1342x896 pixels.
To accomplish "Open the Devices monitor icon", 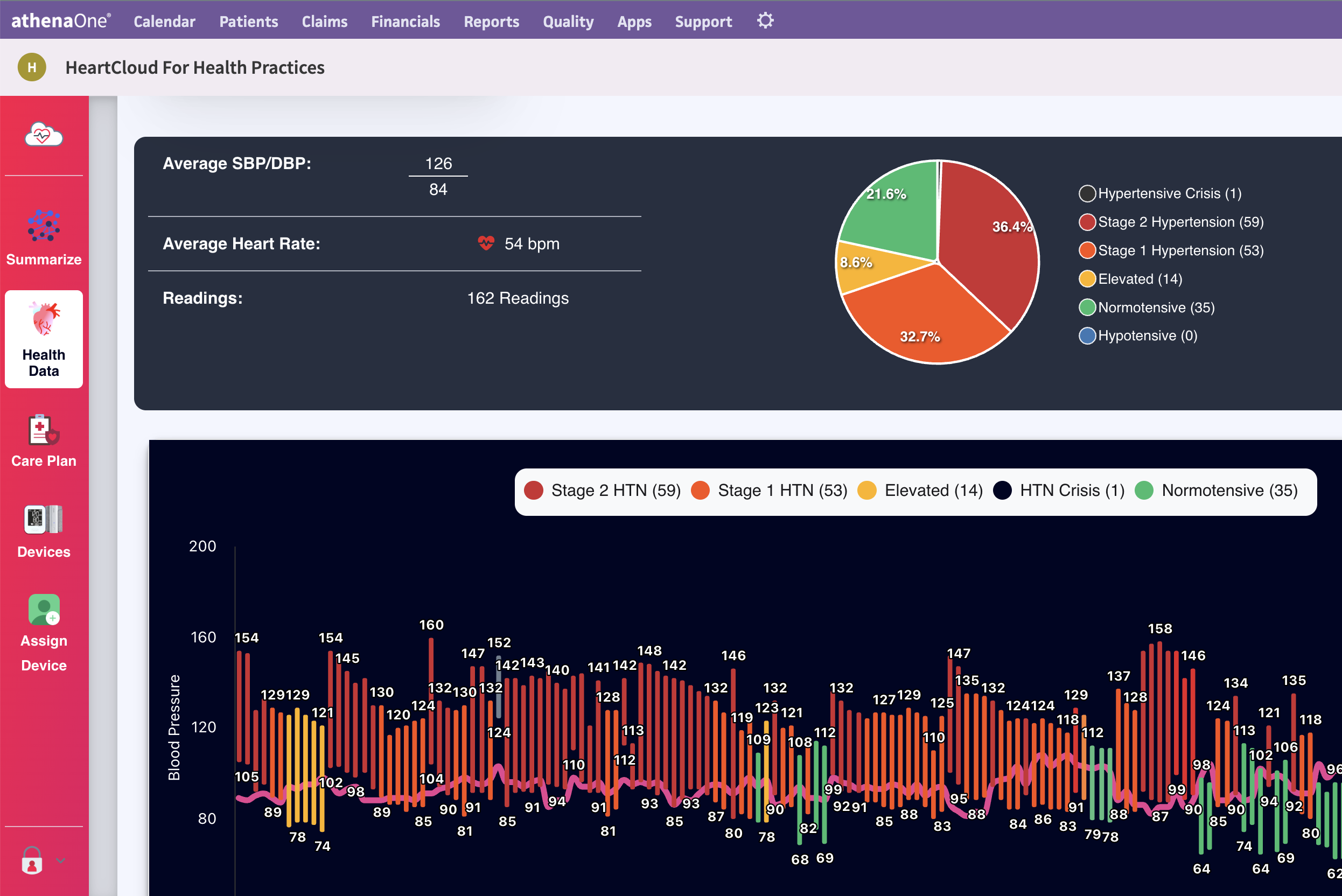I will coord(44,520).
